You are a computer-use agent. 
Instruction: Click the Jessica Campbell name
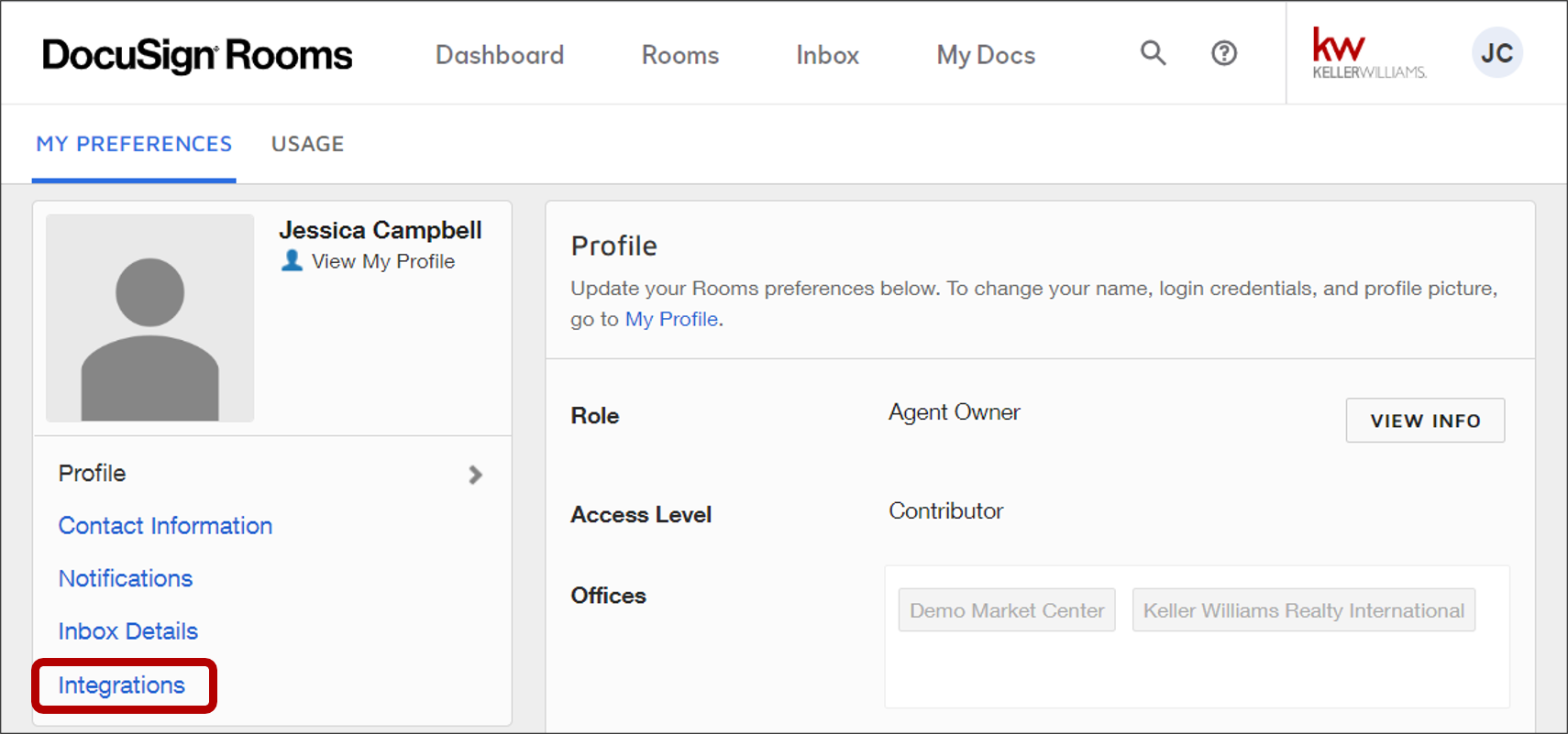(x=381, y=230)
